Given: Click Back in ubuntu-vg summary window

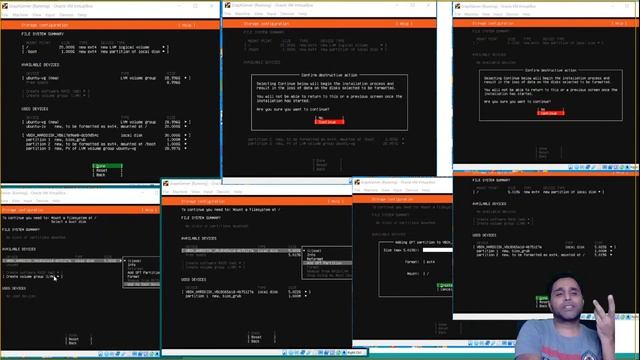Looking at the screenshot, I should point(107,175).
